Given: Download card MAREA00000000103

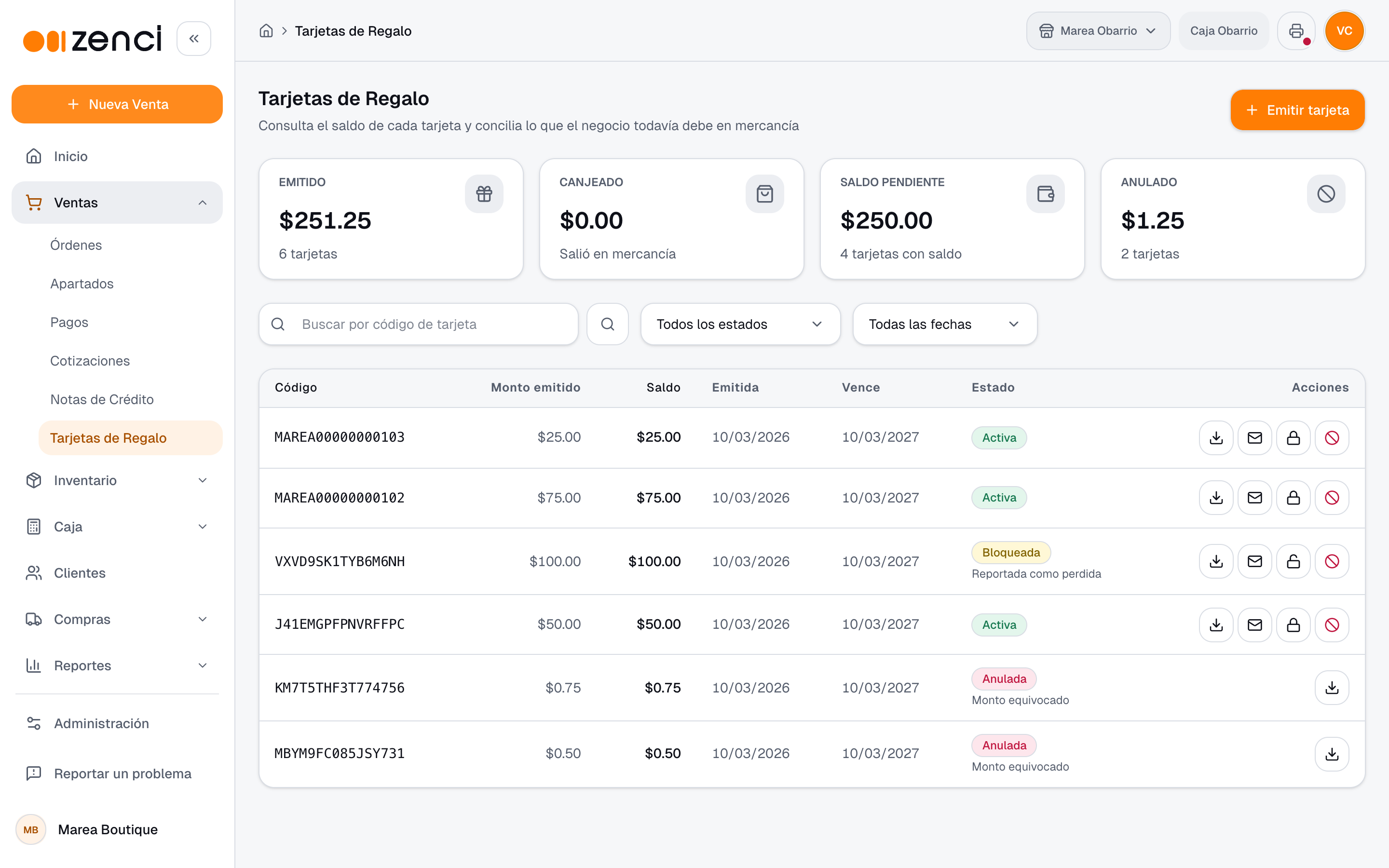Looking at the screenshot, I should [1216, 438].
